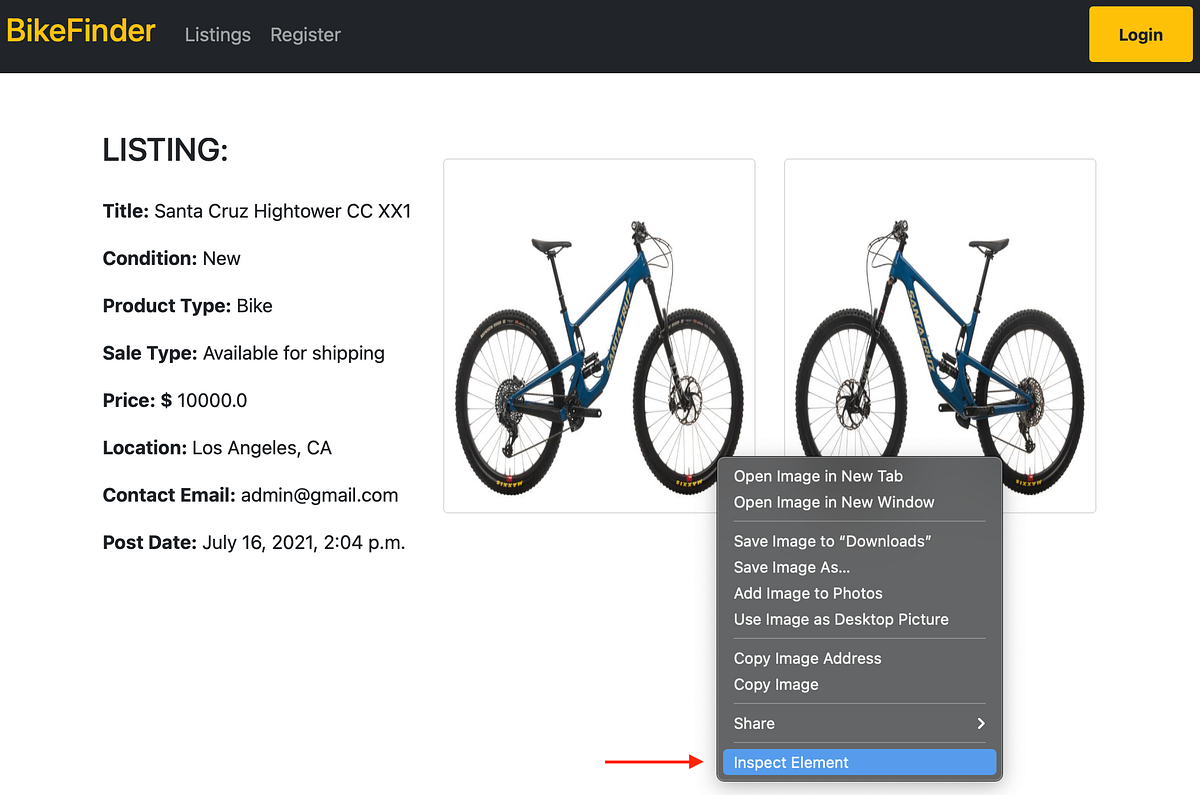The image size is (1200, 795).
Task: Click the BikeFinder logo
Action: click(x=81, y=32)
